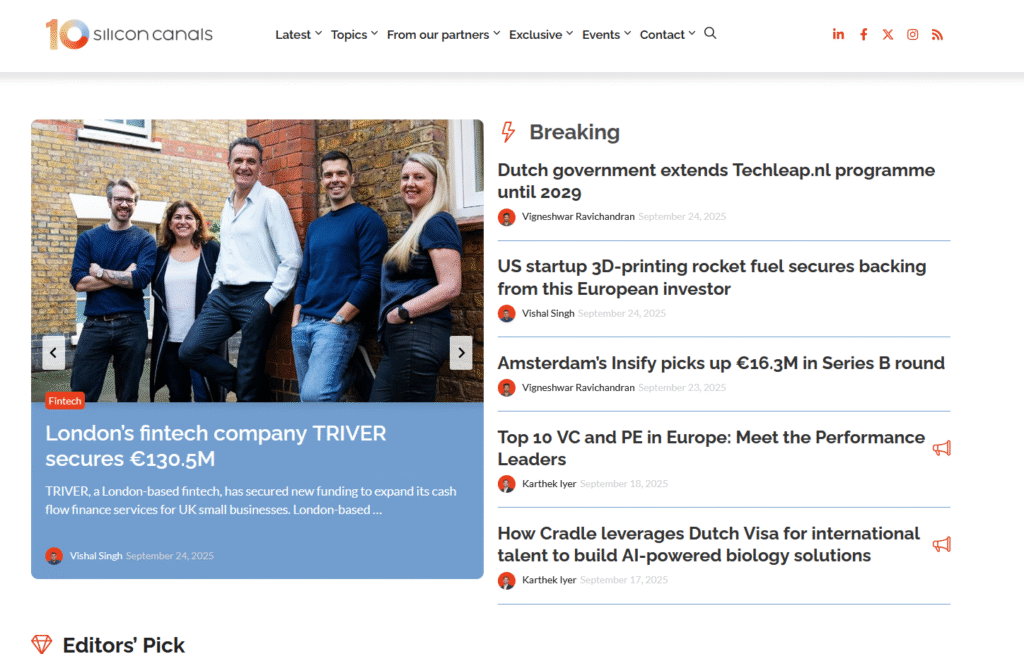Open the Instagram social icon
Image resolution: width=1024 pixels, height=654 pixels.
pos(913,34)
